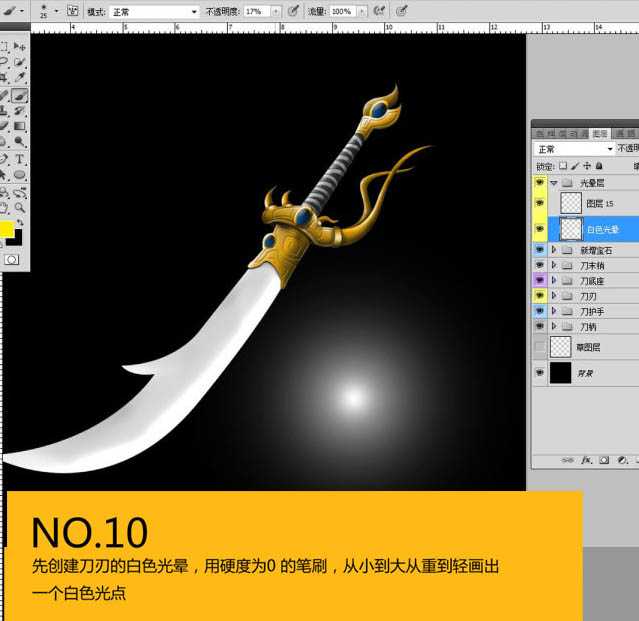This screenshot has width=639, height=621.
Task: Open the layer blend mode 正常 dropdown
Action: pyautogui.click(x=574, y=149)
